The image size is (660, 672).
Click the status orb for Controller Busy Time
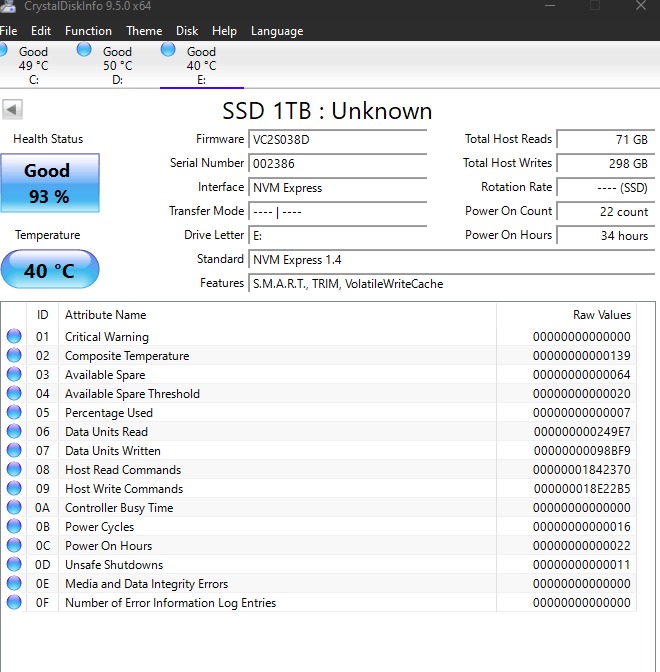pos(14,507)
